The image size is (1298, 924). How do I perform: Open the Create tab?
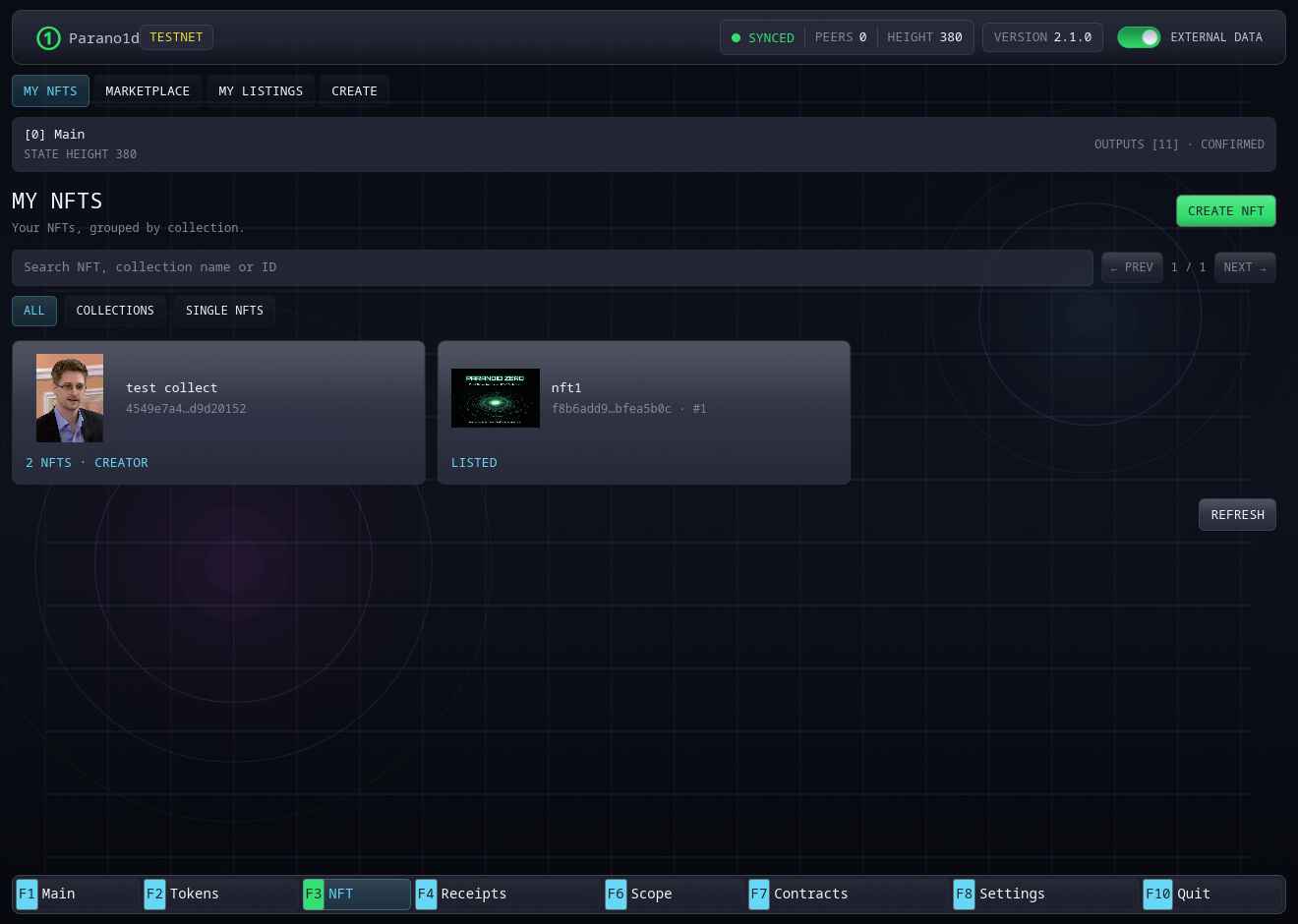click(354, 91)
